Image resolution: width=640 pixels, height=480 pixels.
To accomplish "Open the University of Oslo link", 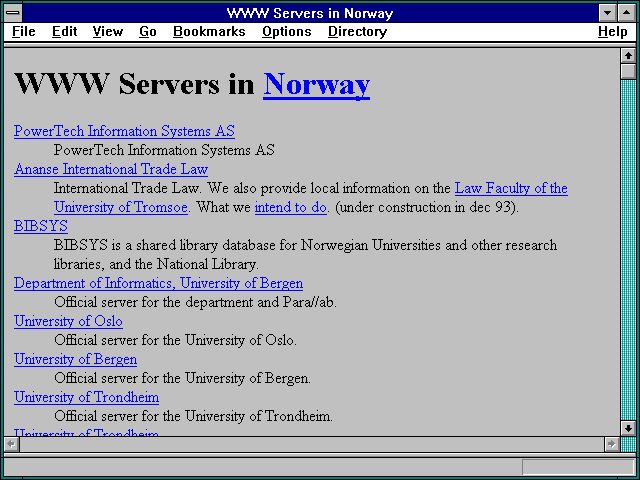I will coord(68,321).
